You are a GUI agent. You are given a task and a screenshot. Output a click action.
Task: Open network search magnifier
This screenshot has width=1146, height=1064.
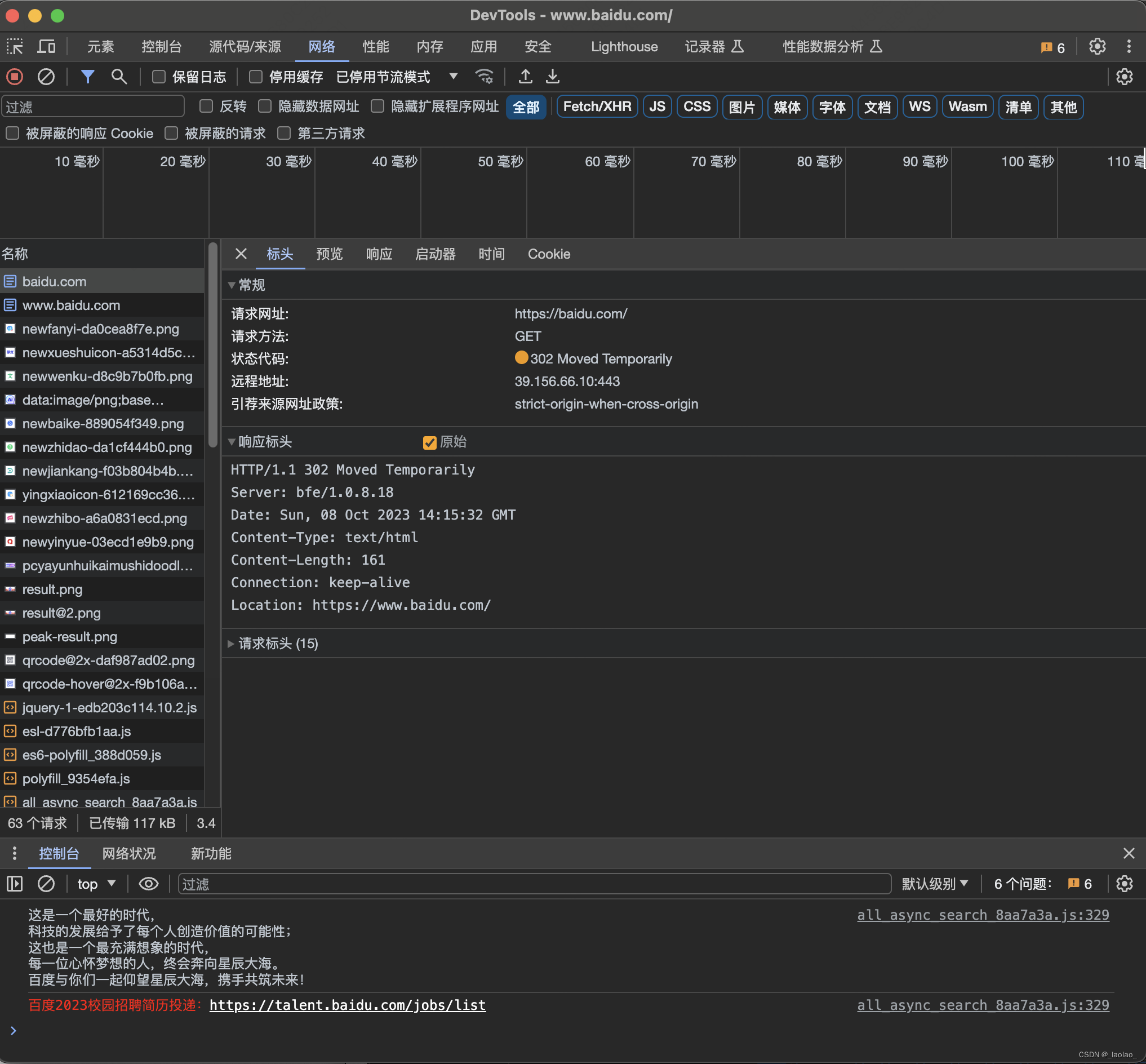click(x=119, y=77)
